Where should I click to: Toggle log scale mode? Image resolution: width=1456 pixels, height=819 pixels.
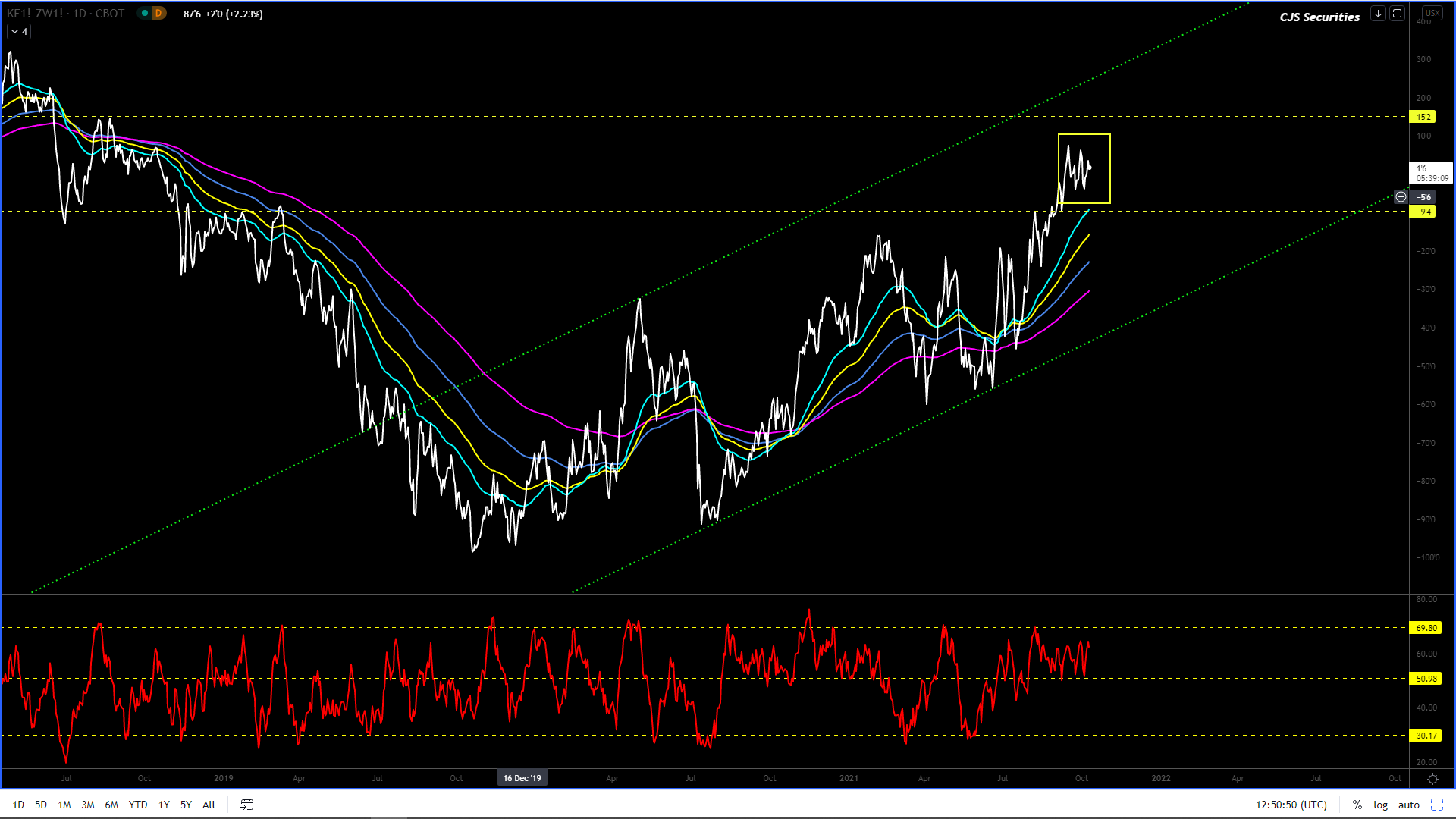coord(1380,805)
